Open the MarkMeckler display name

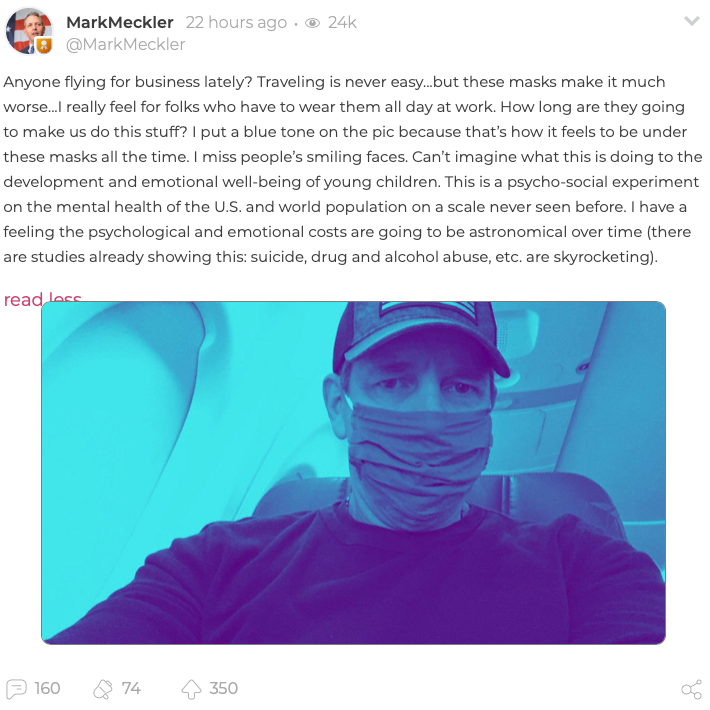[120, 22]
